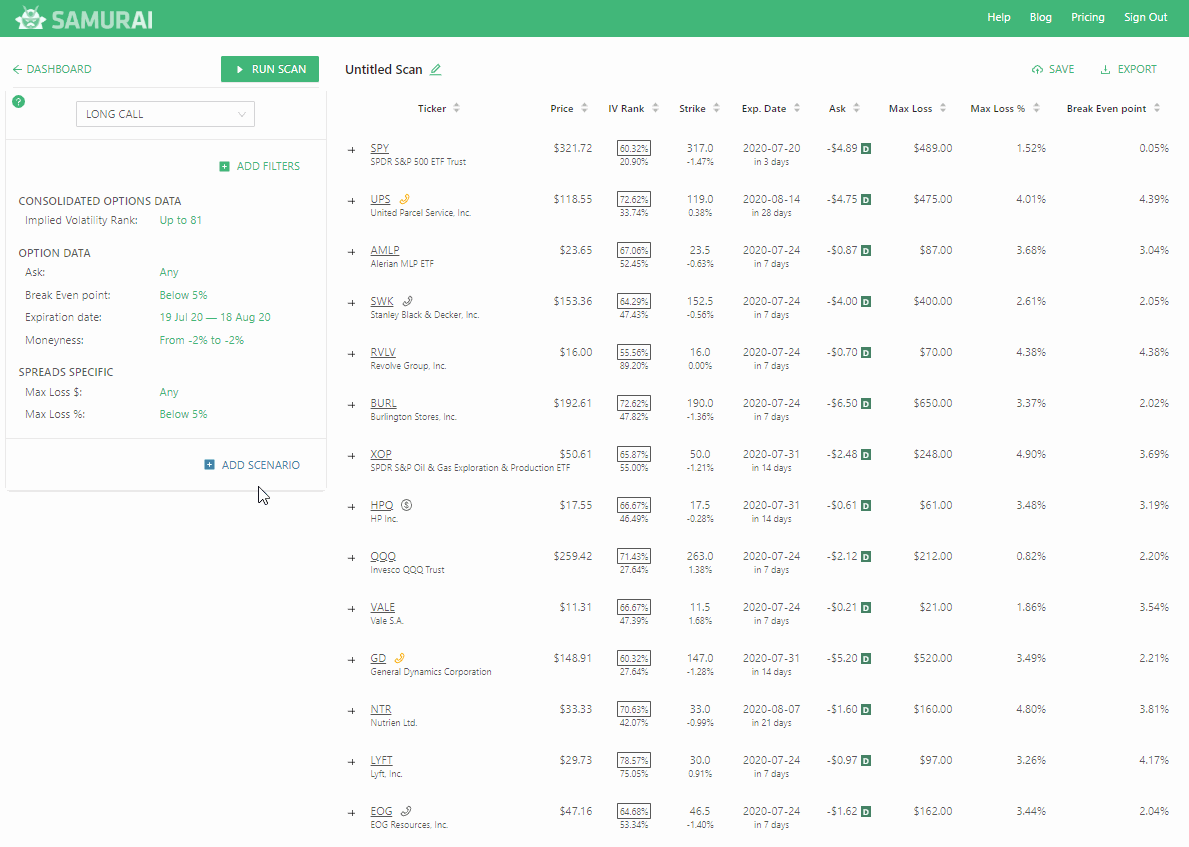Viewport: 1189px width, 847px height.
Task: Open the SPY ticker link
Action: tap(380, 149)
